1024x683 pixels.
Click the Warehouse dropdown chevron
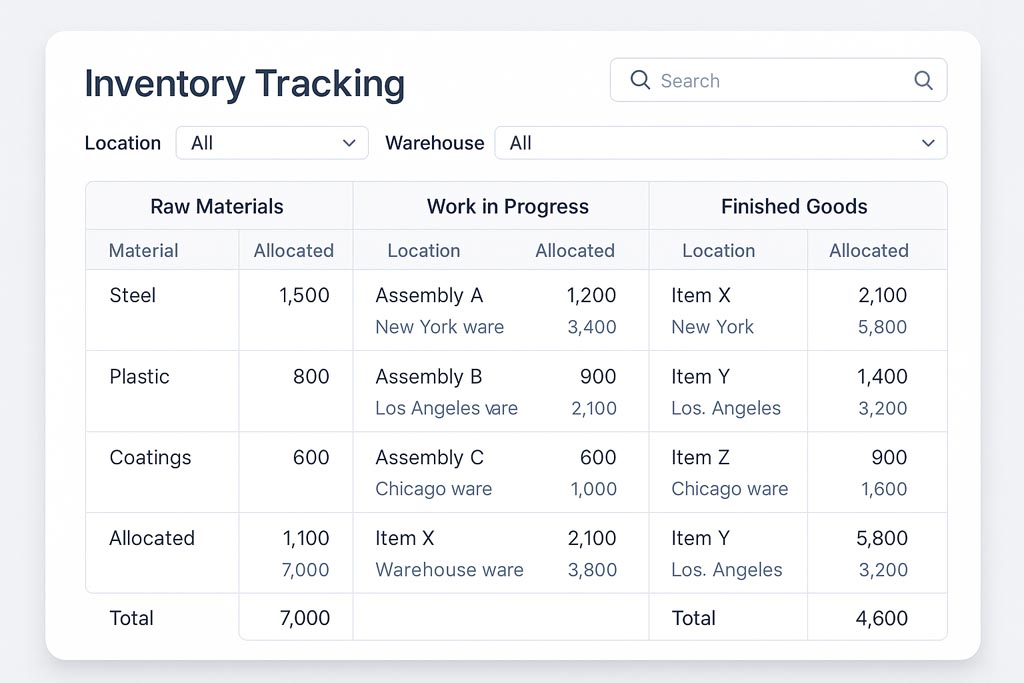point(928,143)
